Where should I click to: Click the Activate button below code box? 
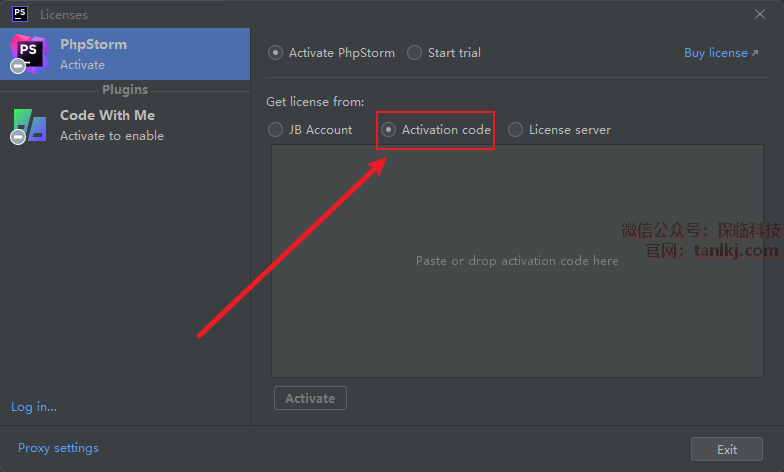tap(310, 398)
